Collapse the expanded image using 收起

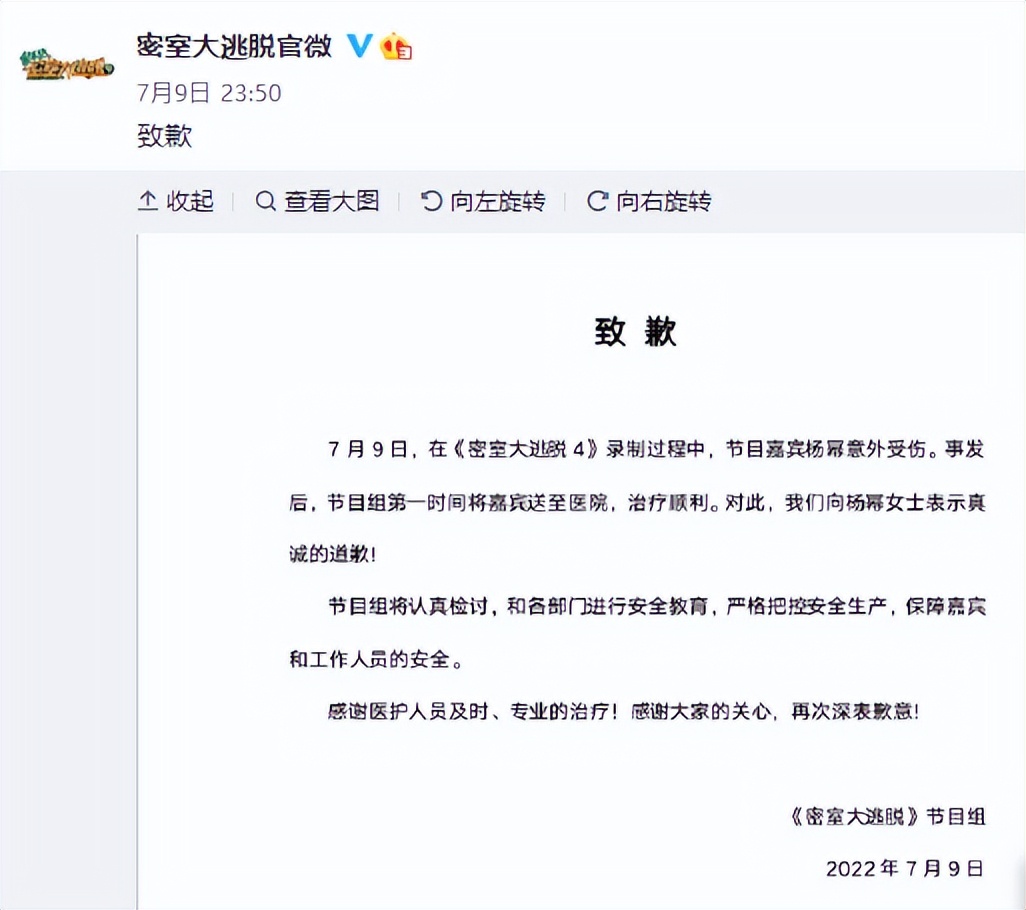(x=190, y=201)
